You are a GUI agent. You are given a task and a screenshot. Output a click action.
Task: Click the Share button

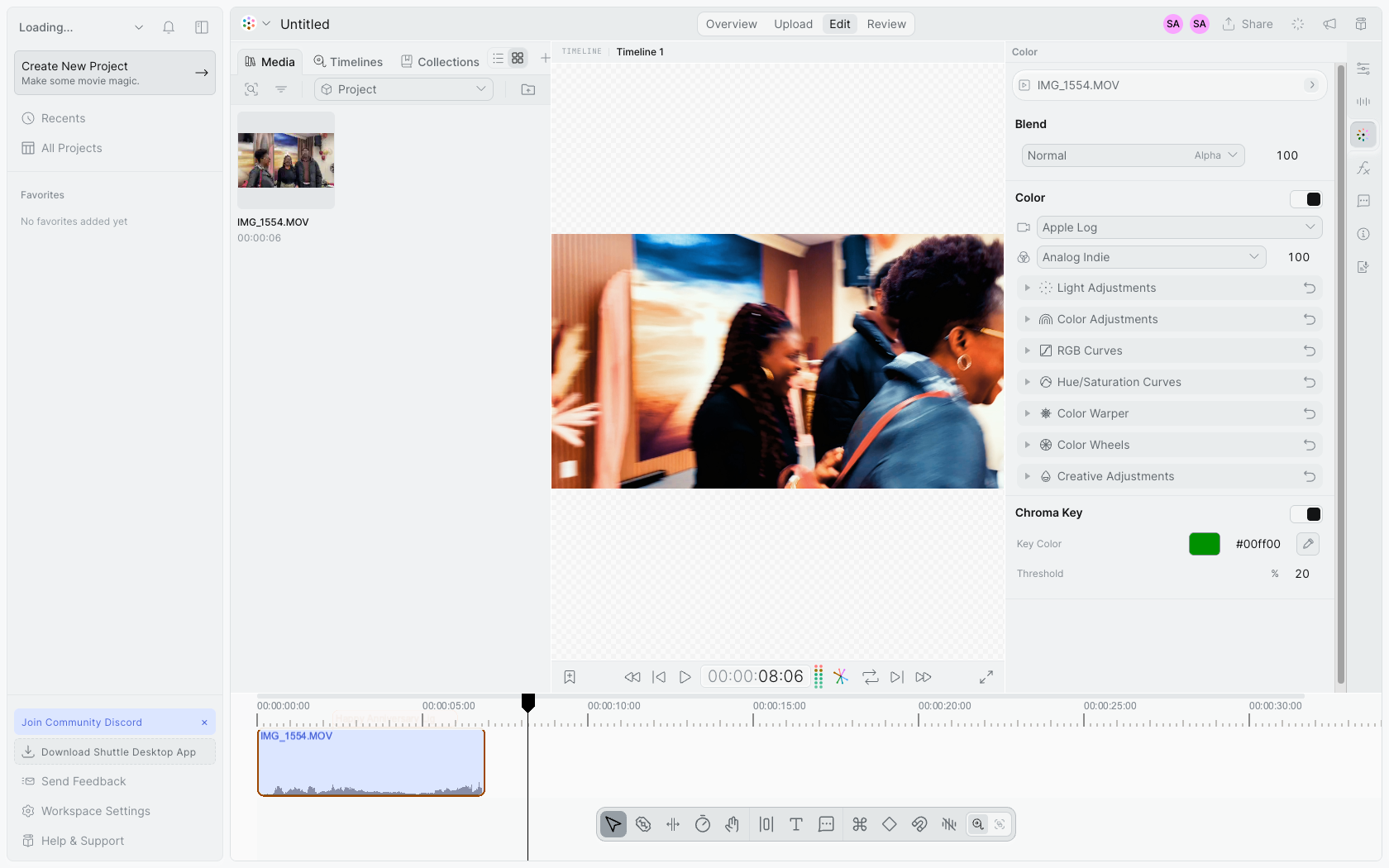pyautogui.click(x=1248, y=24)
